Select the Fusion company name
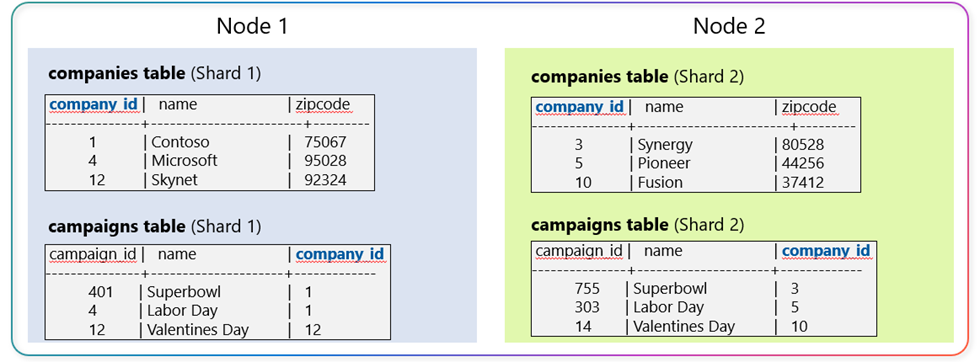Screen dimensions: 980x362 [x=660, y=183]
